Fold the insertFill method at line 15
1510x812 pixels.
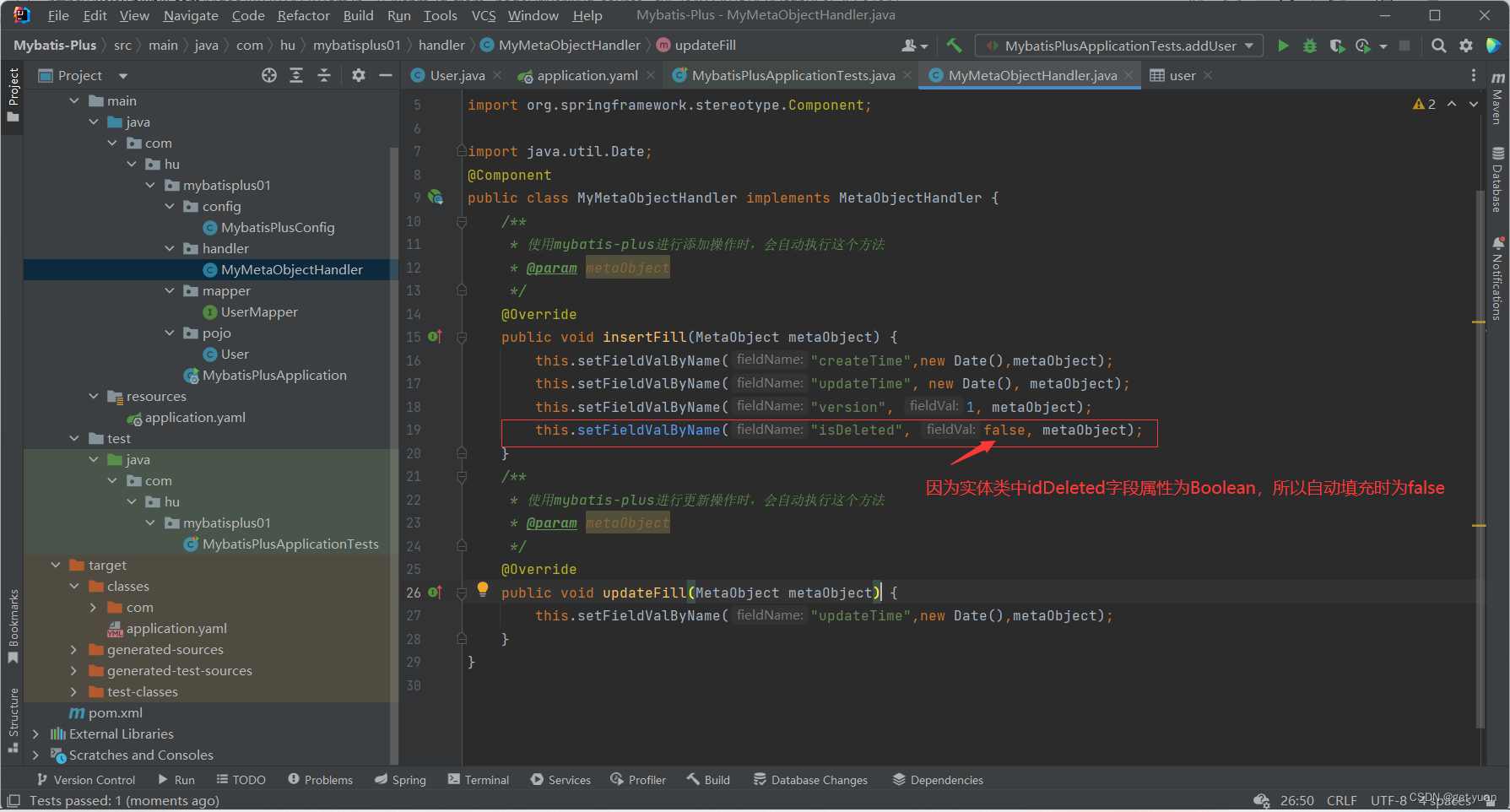(462, 337)
